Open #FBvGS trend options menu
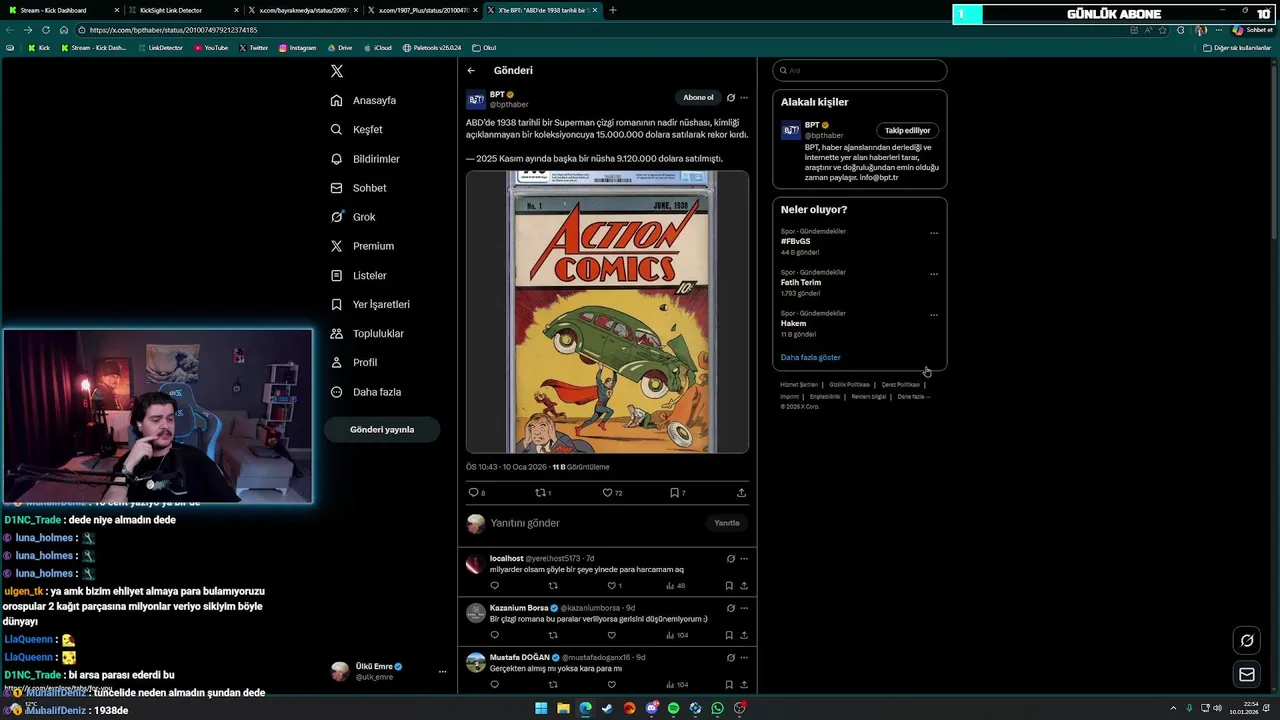 click(x=934, y=233)
